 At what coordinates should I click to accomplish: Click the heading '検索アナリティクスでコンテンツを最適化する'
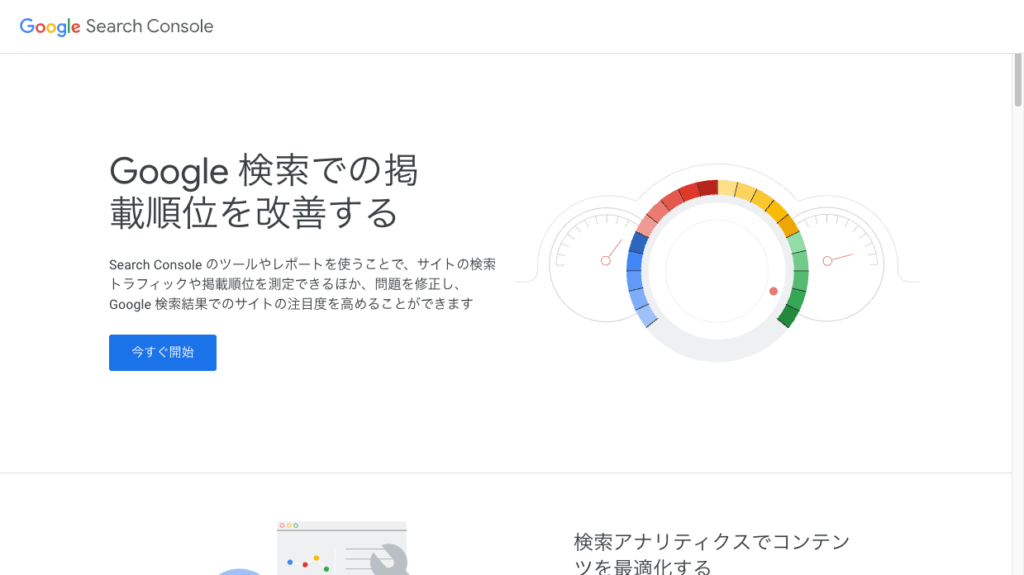(712, 553)
